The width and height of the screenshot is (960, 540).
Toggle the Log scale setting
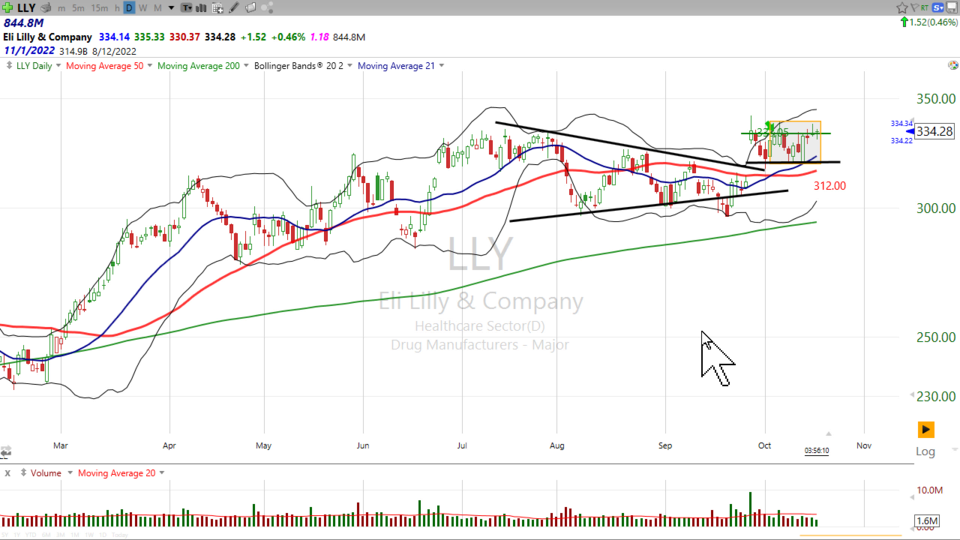(x=927, y=452)
